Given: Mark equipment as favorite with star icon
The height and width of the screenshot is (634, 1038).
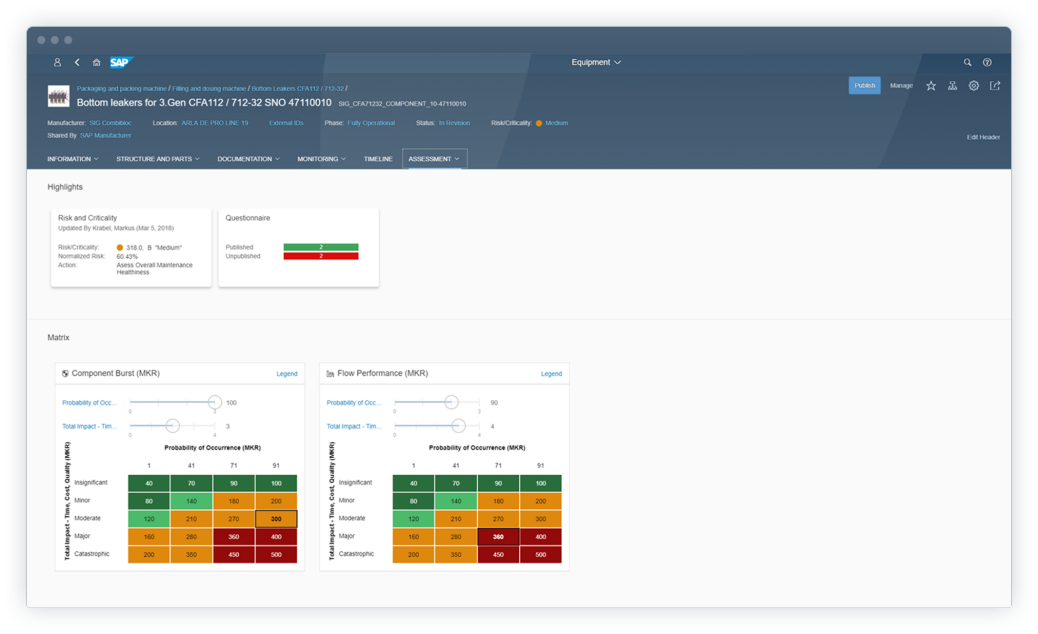Looking at the screenshot, I should (931, 86).
